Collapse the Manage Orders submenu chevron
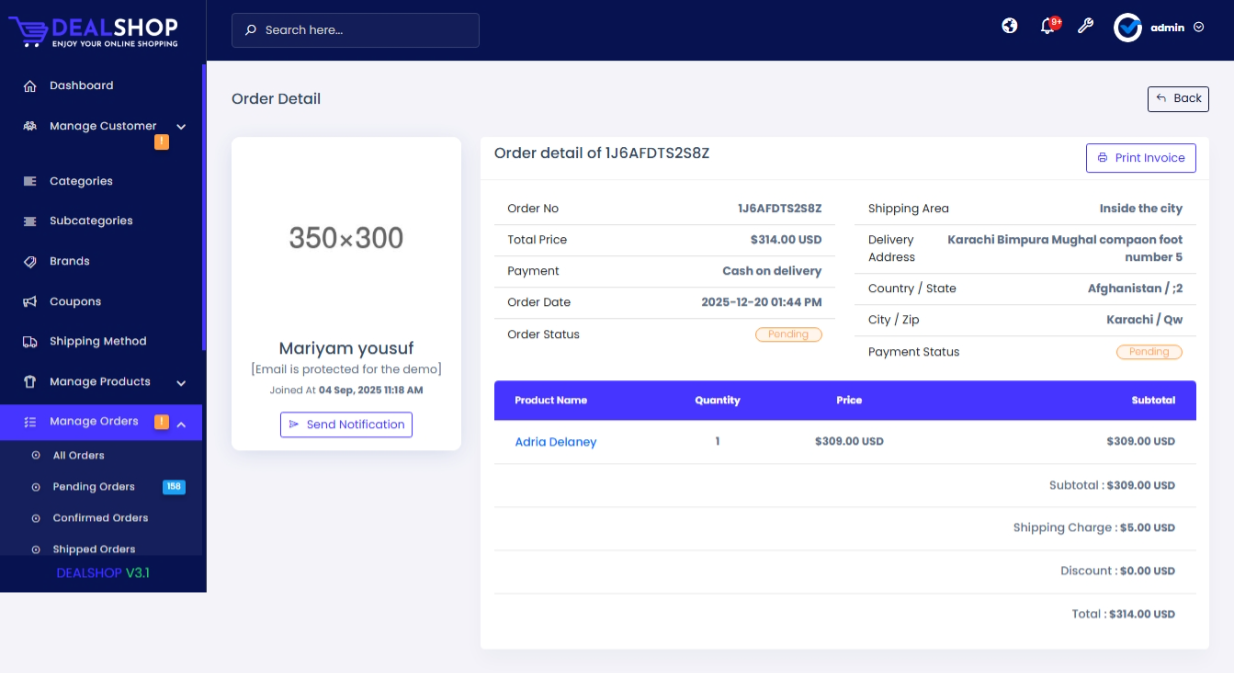 (x=181, y=424)
